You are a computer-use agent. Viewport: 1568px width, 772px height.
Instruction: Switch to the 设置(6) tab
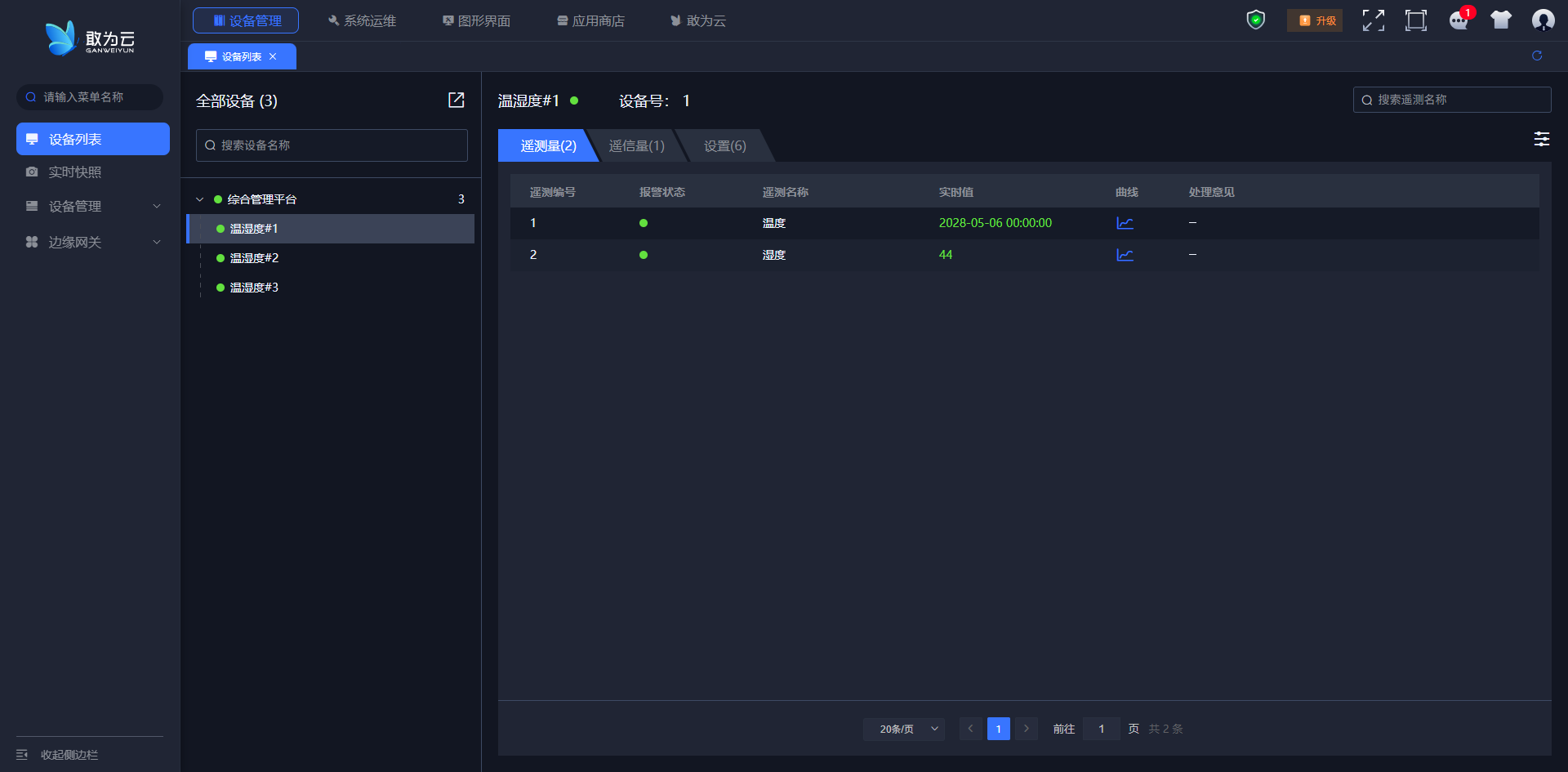[724, 146]
